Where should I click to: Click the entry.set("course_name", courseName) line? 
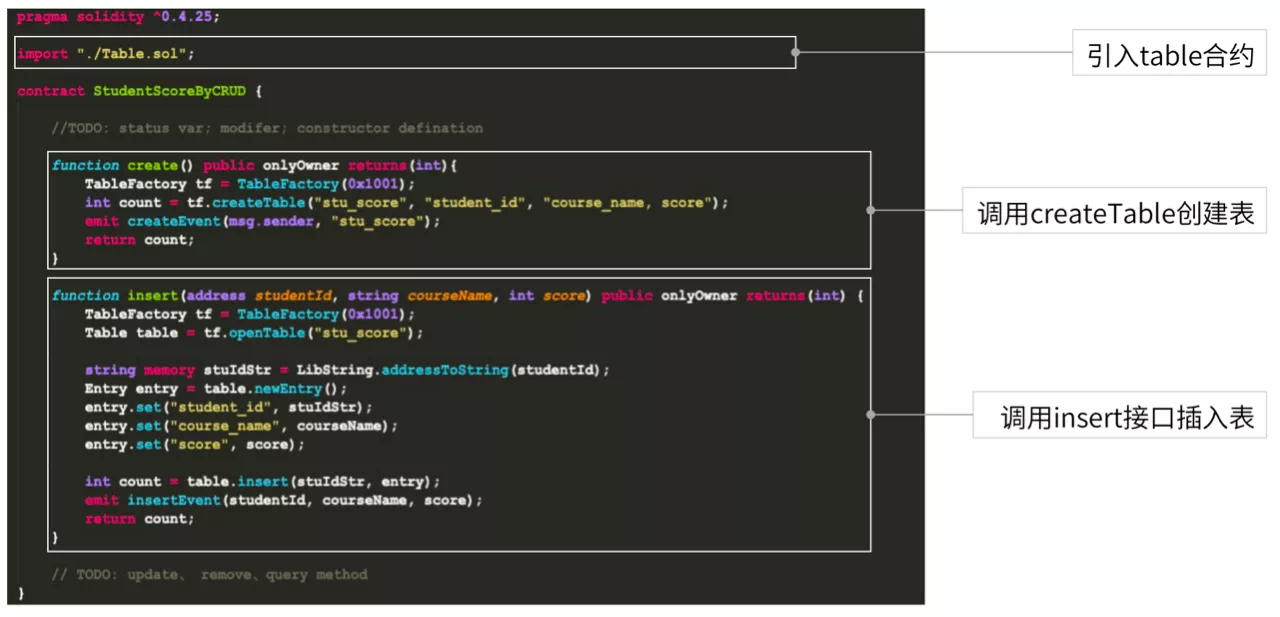pos(241,426)
